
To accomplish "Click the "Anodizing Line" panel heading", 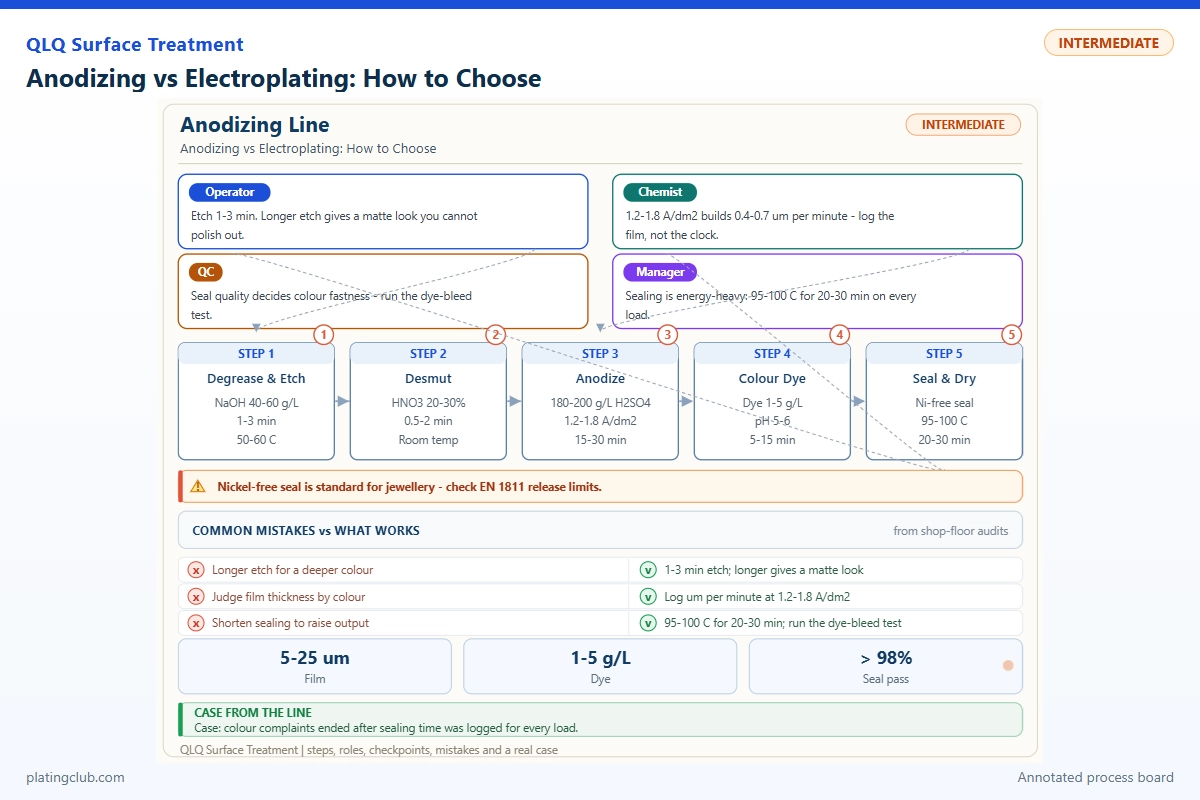I will (x=255, y=125).
